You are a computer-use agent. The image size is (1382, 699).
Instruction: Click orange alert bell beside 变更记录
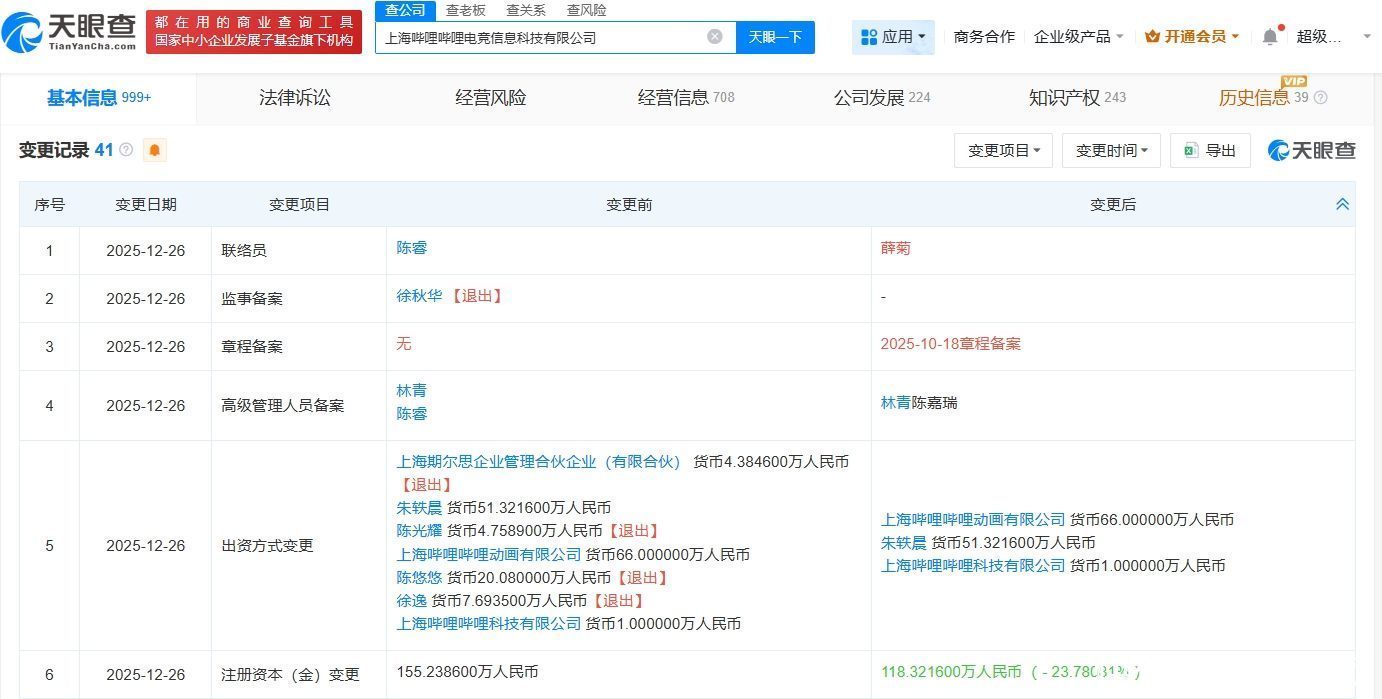click(155, 151)
